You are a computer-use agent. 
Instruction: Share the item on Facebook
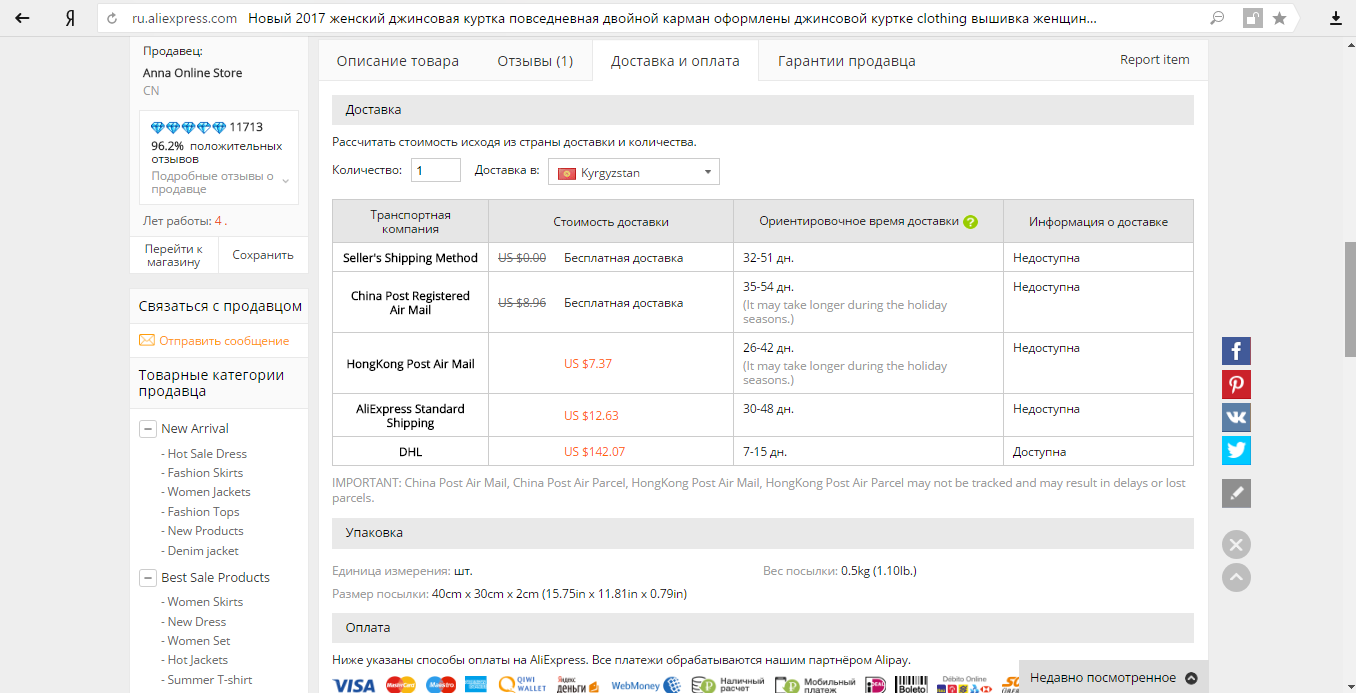click(1236, 351)
